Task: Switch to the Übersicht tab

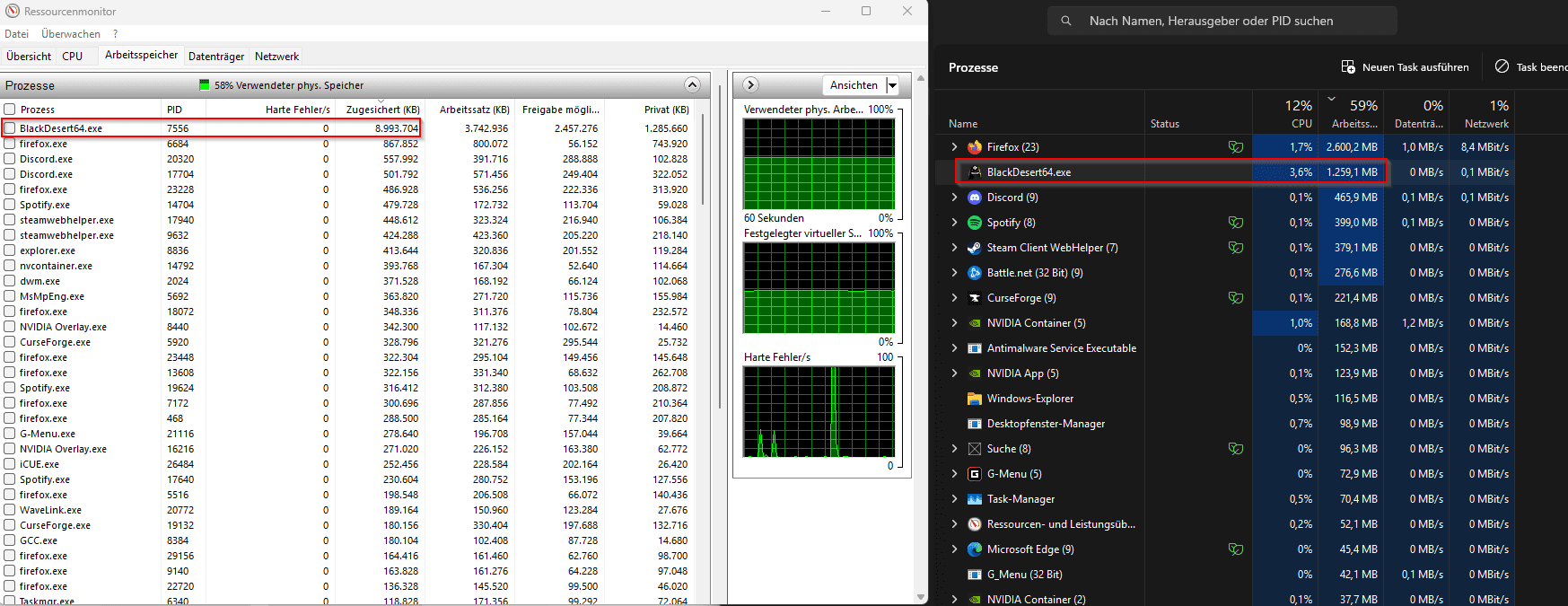Action: [29, 56]
